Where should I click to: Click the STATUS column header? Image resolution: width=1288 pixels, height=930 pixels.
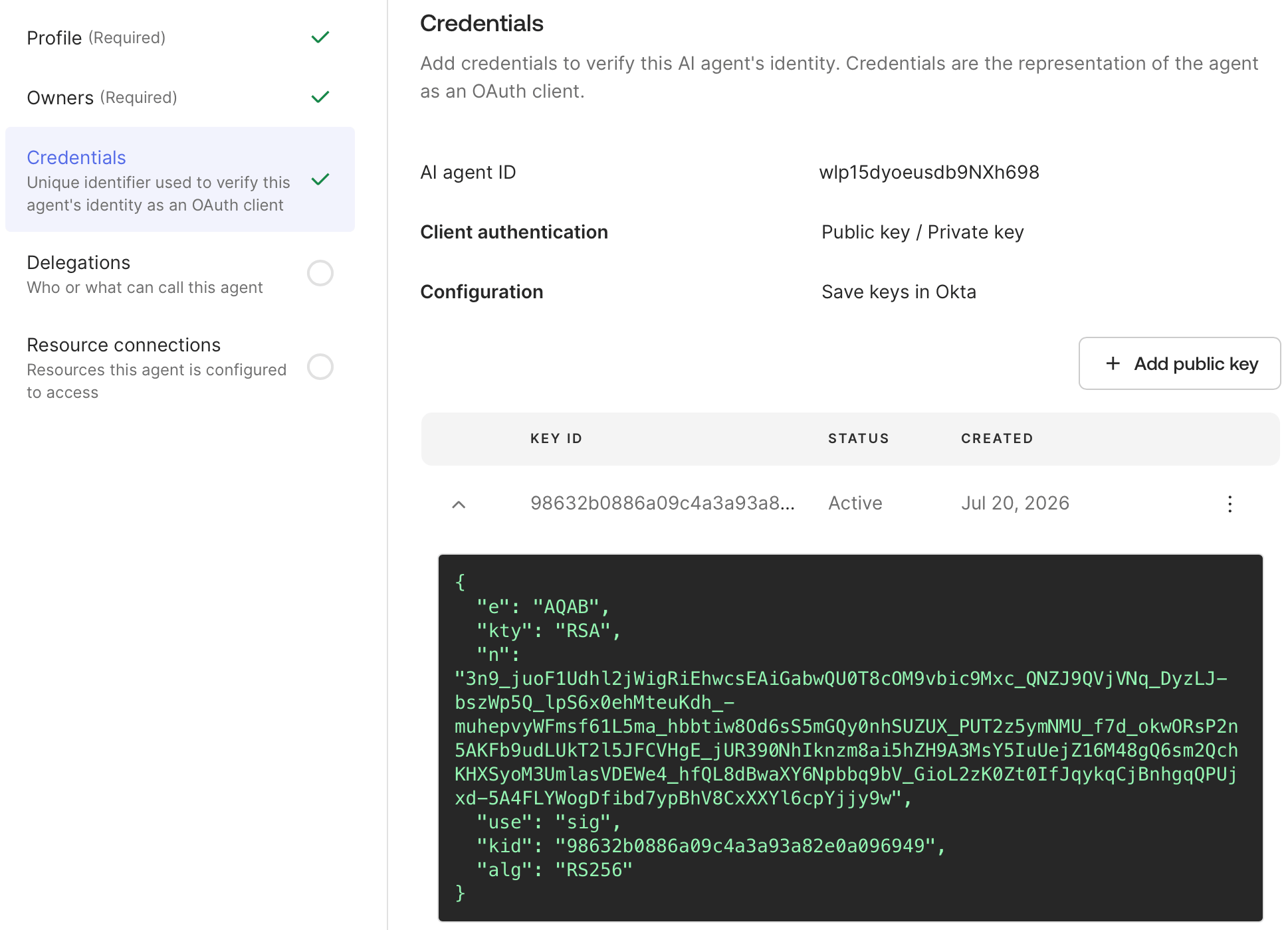(859, 438)
